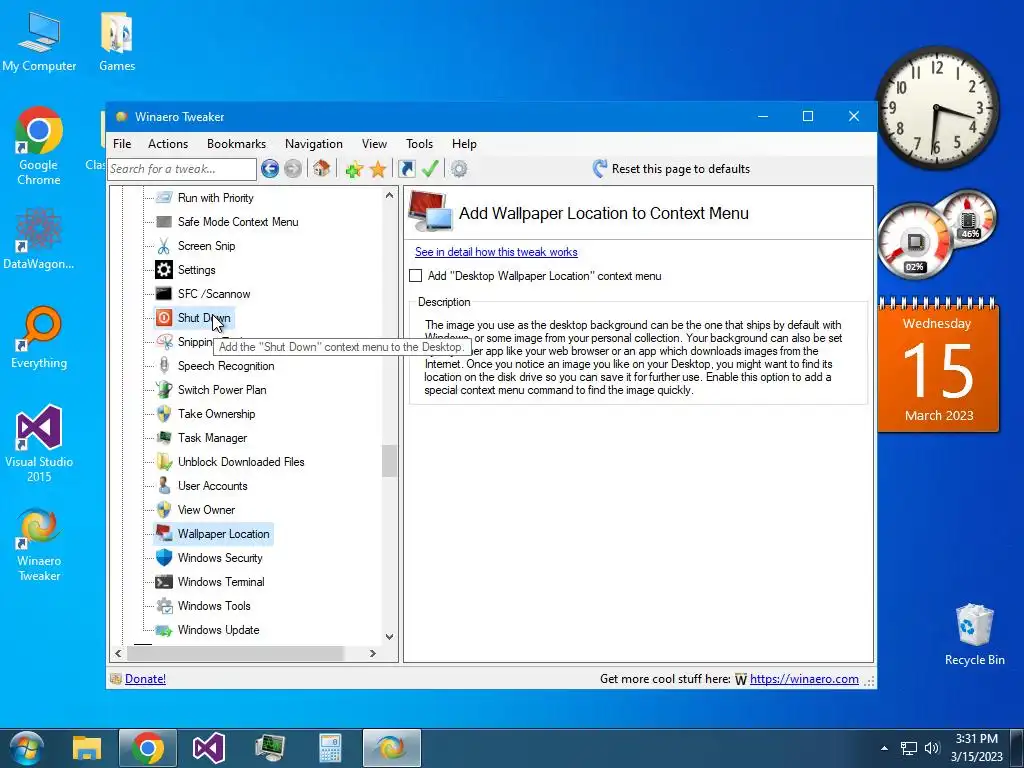Click the Search for a tweak field
This screenshot has height=768, width=1024.
(182, 169)
